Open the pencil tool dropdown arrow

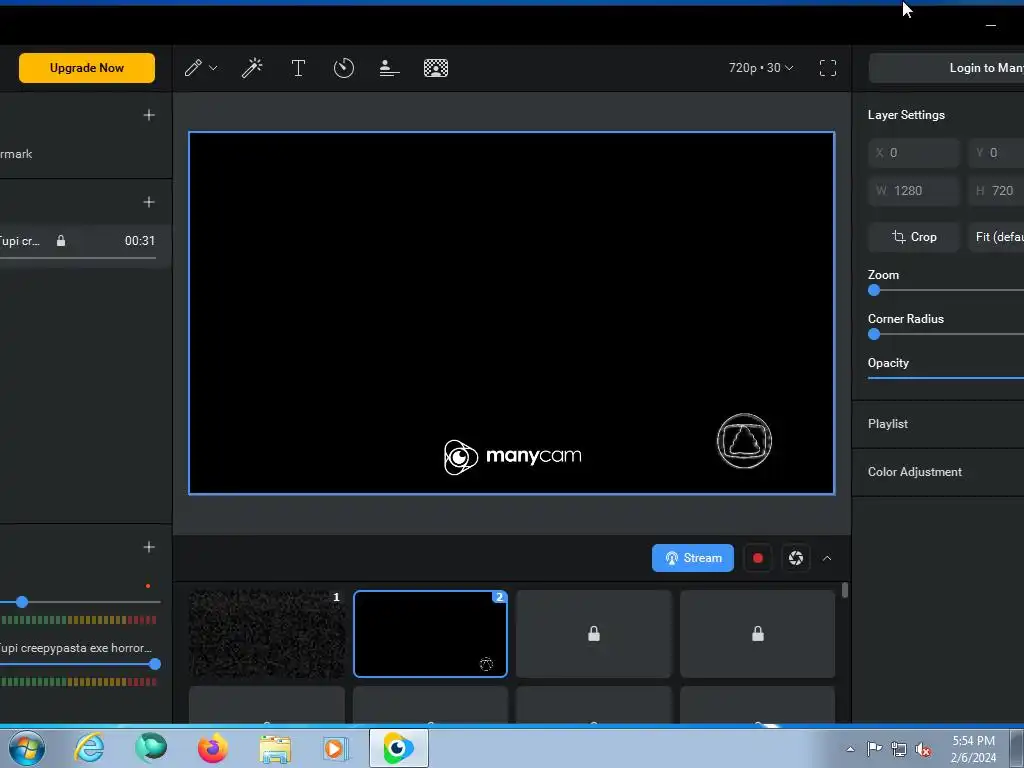click(x=213, y=68)
